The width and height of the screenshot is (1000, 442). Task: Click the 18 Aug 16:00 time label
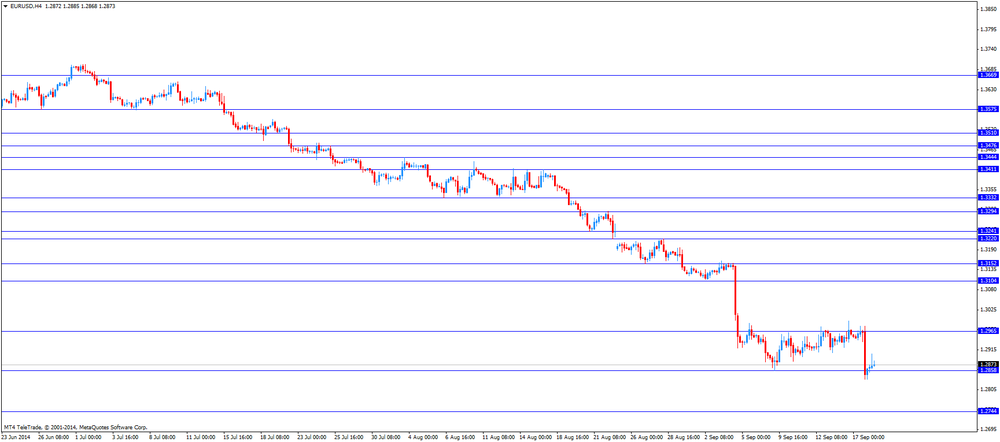pos(573,438)
